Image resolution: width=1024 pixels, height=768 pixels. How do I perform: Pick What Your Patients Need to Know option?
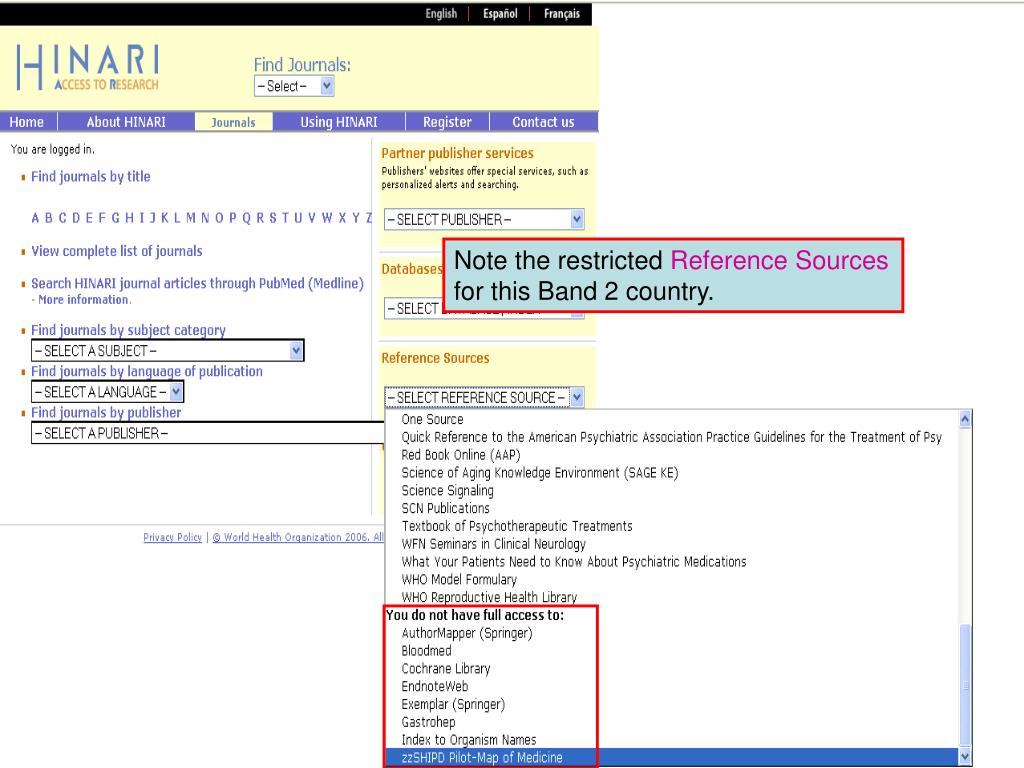click(672, 562)
